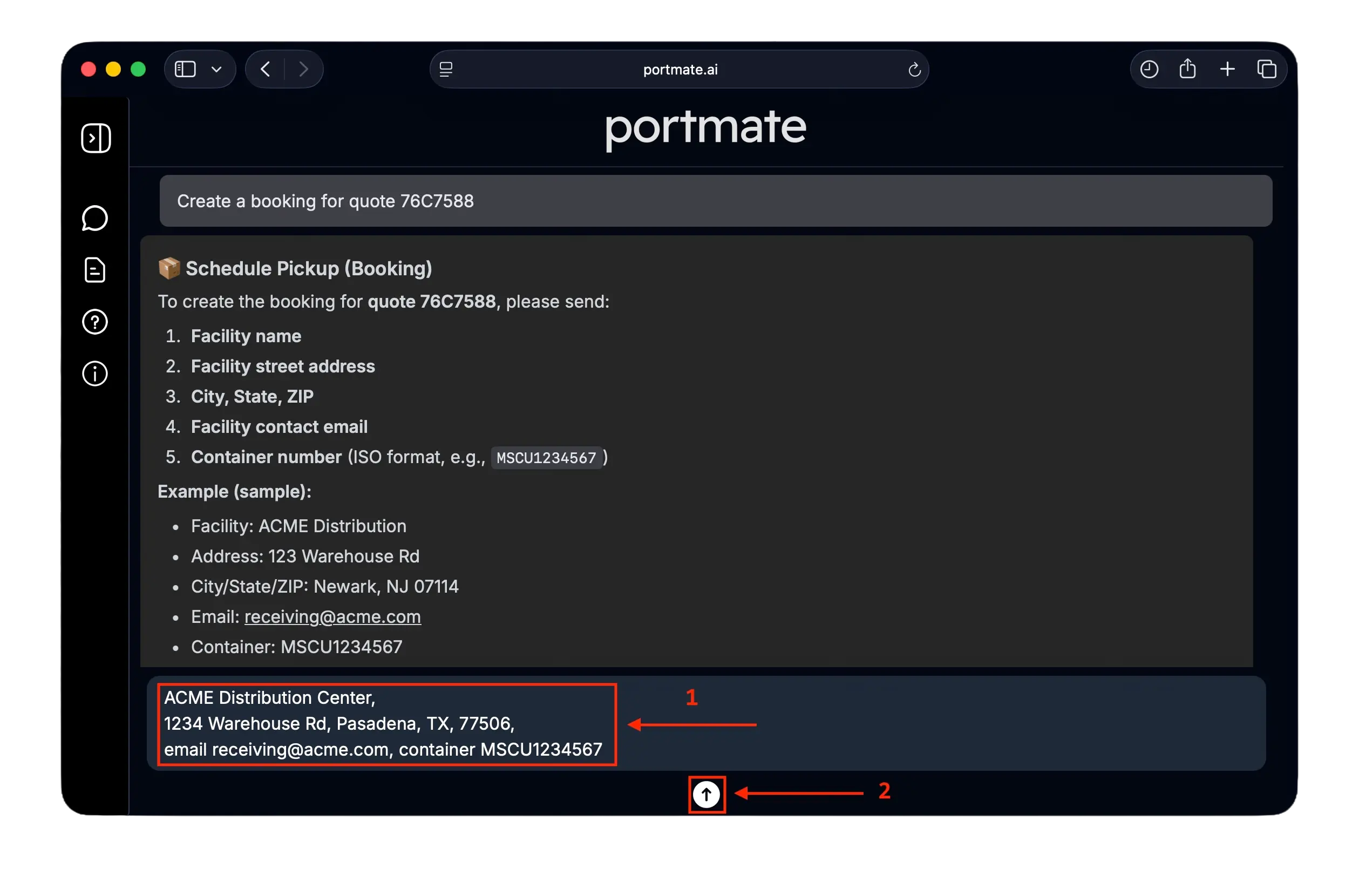Click 'Facility: ACME Distribution' bullet
The image size is (1359, 896).
click(x=299, y=526)
